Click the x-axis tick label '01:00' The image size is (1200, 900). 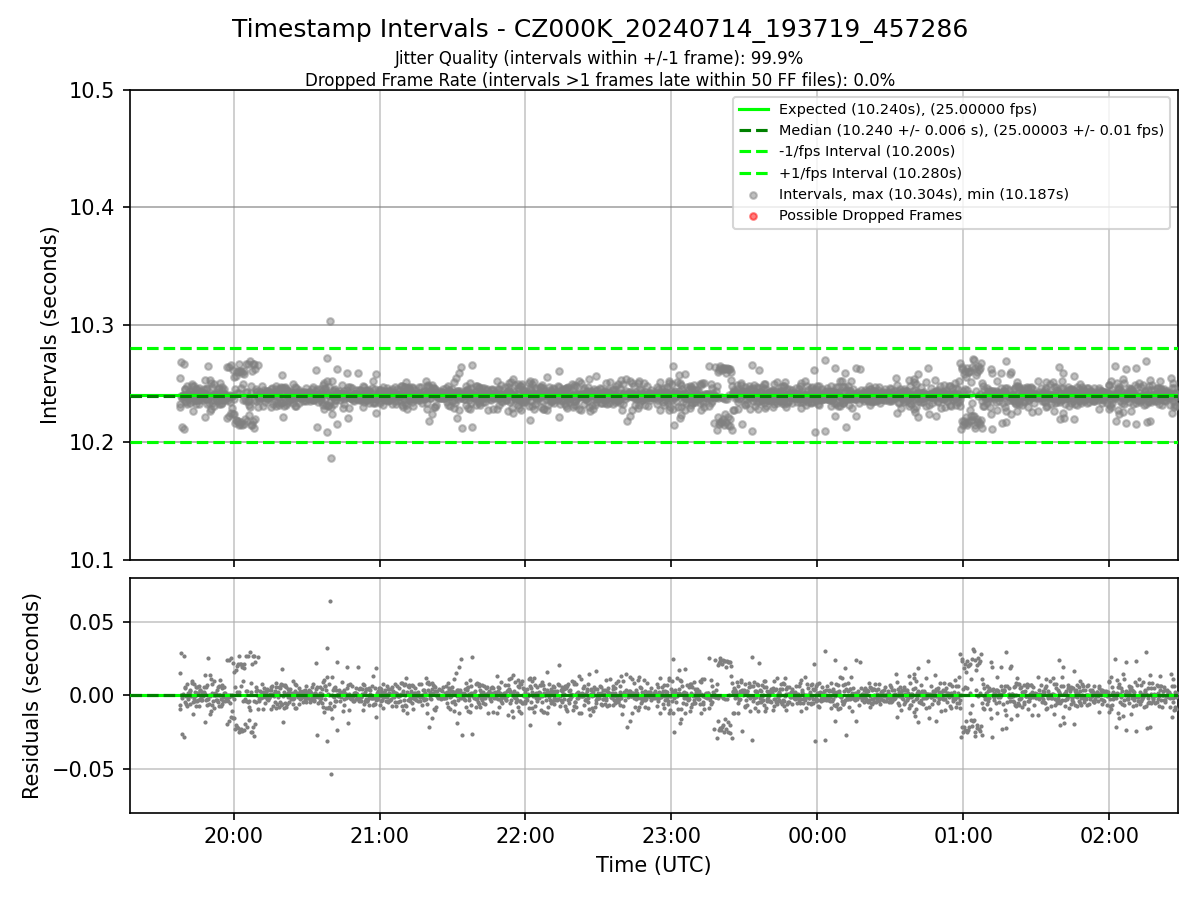point(963,835)
